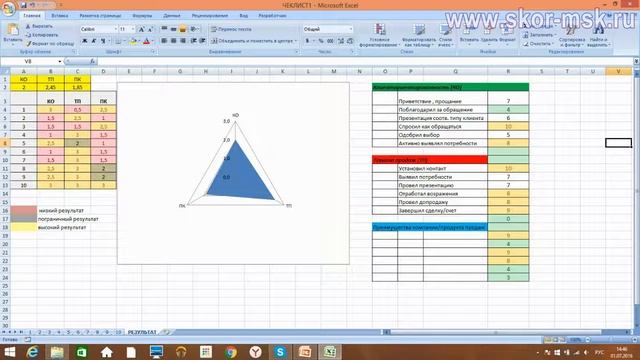Image resolution: width=640 pixels, height=360 pixels.
Task: Click the Name Box showing V8
Action: point(31,61)
